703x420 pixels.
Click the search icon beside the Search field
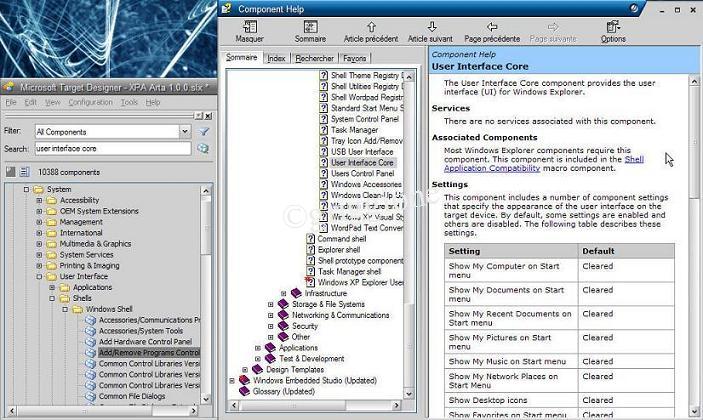pos(203,148)
